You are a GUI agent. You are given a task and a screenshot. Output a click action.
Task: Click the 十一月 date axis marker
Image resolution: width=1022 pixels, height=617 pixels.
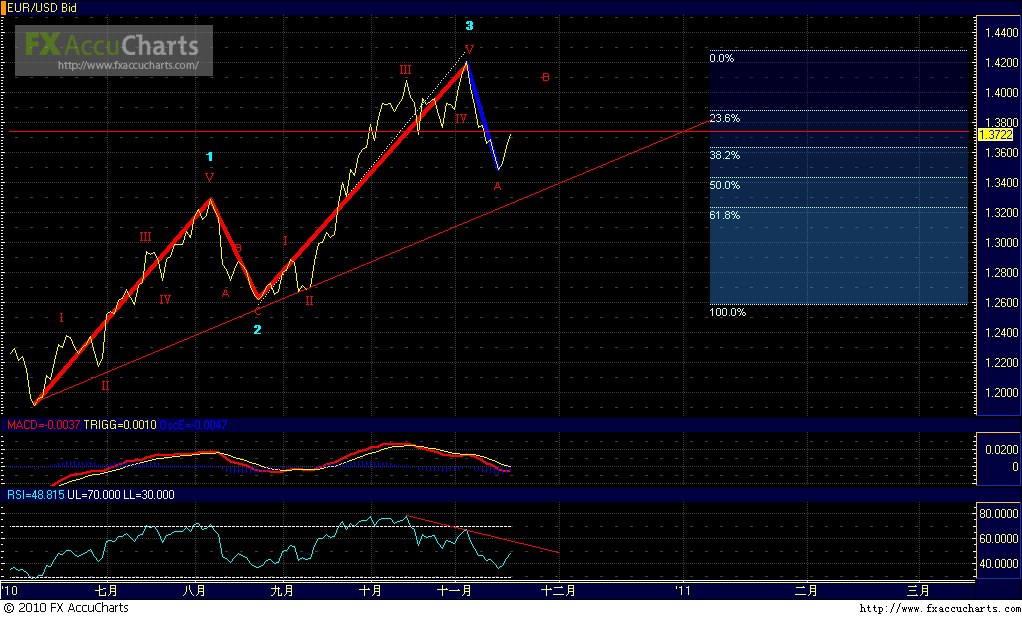456,591
